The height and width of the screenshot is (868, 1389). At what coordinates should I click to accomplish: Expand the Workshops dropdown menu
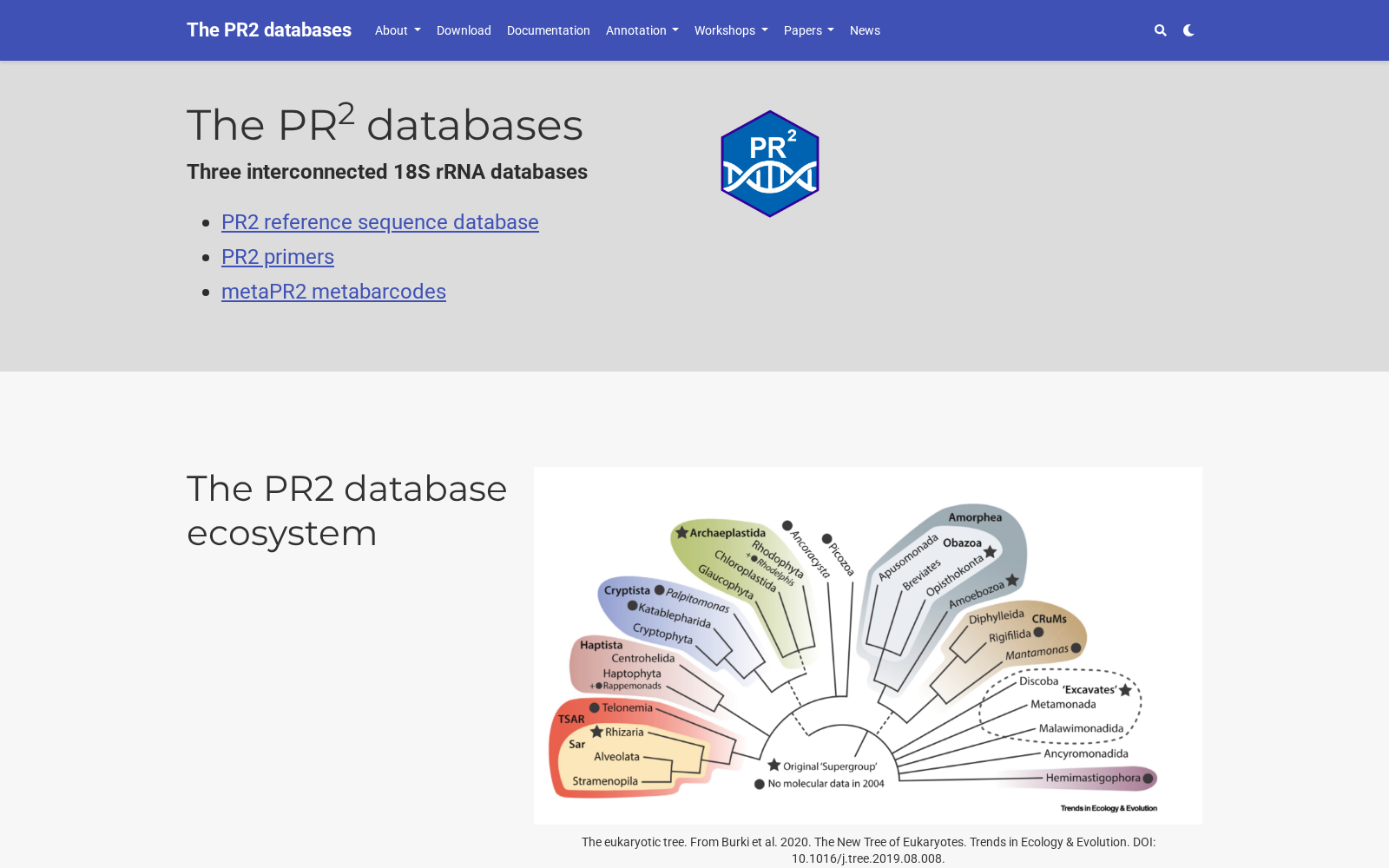pyautogui.click(x=731, y=30)
